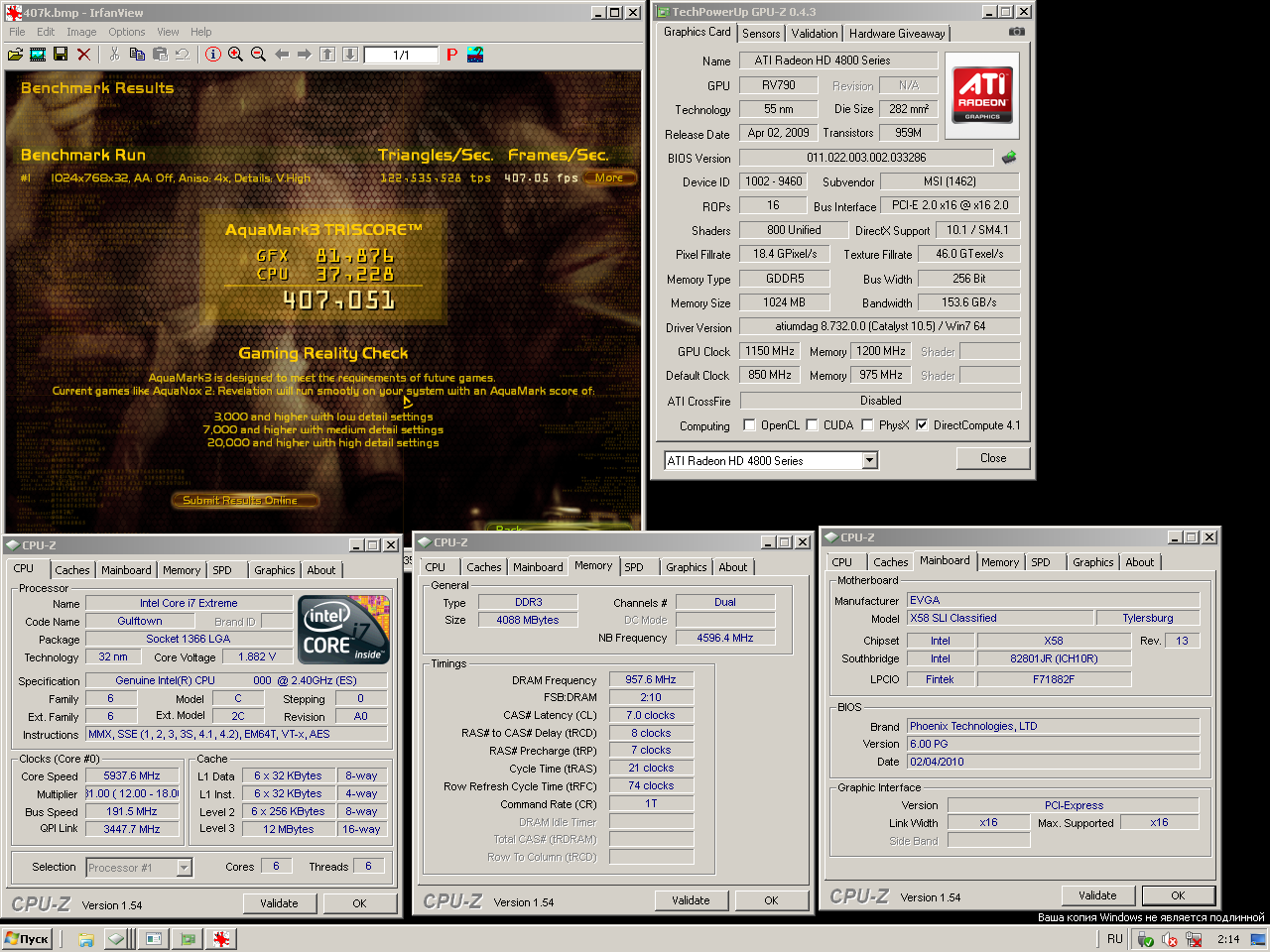Viewport: 1270px width, 952px height.
Task: Save image with the floppy disk icon
Action: [61, 55]
